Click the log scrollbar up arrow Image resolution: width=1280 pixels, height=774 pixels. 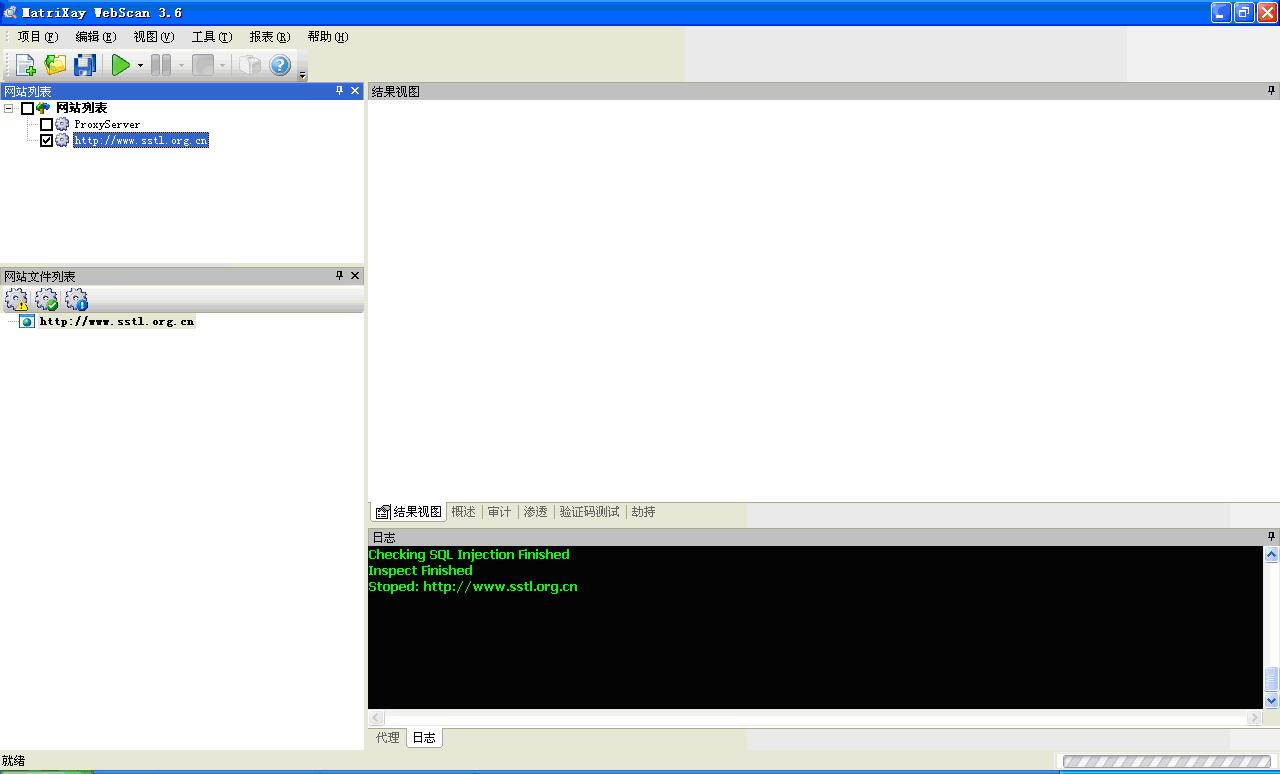pyautogui.click(x=1271, y=554)
